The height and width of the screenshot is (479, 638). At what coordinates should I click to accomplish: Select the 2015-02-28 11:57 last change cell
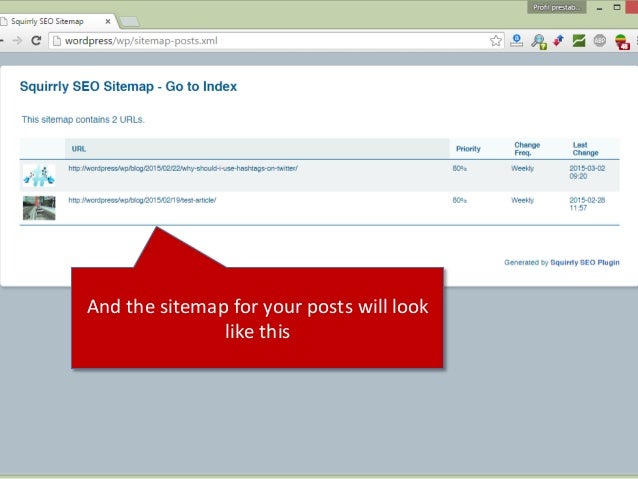[587, 204]
